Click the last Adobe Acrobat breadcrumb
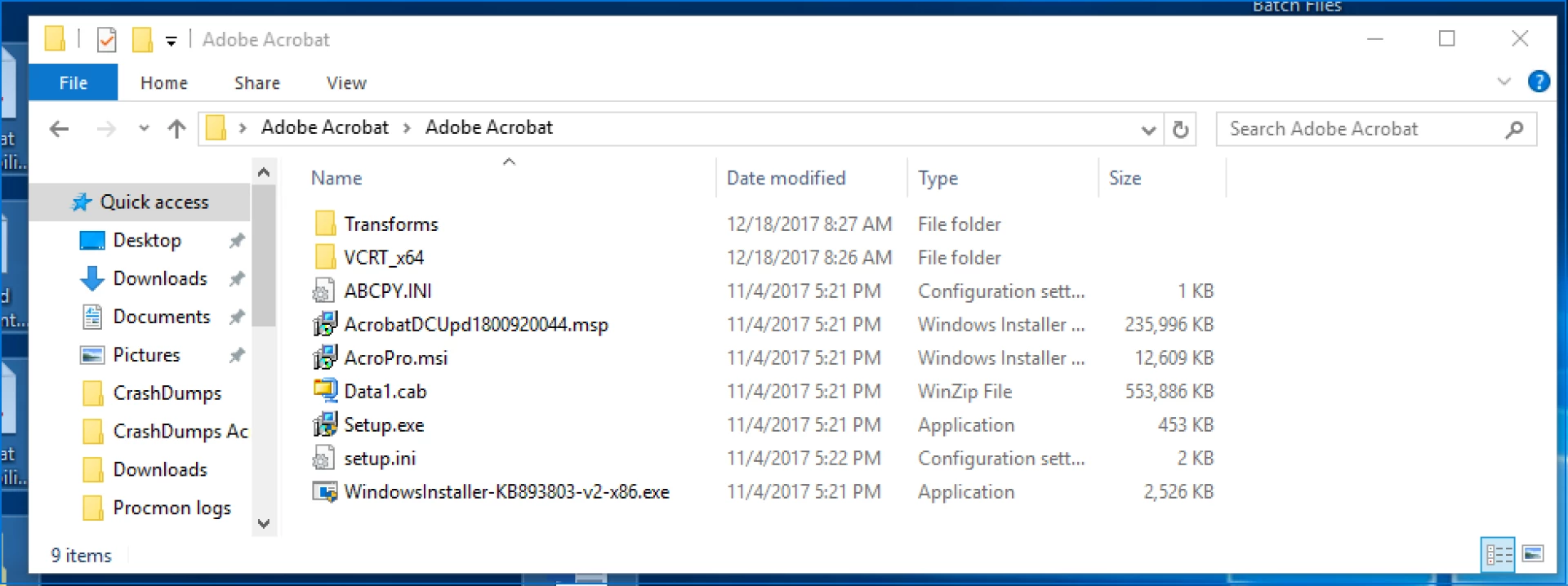The width and height of the screenshot is (1568, 586). (x=488, y=127)
